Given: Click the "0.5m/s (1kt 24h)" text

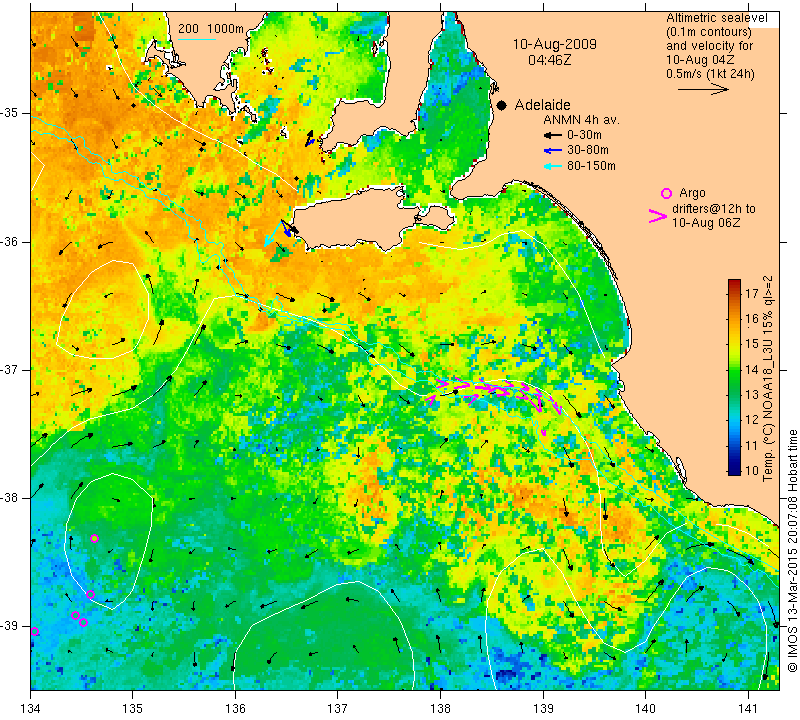Looking at the screenshot, I should point(710,74).
